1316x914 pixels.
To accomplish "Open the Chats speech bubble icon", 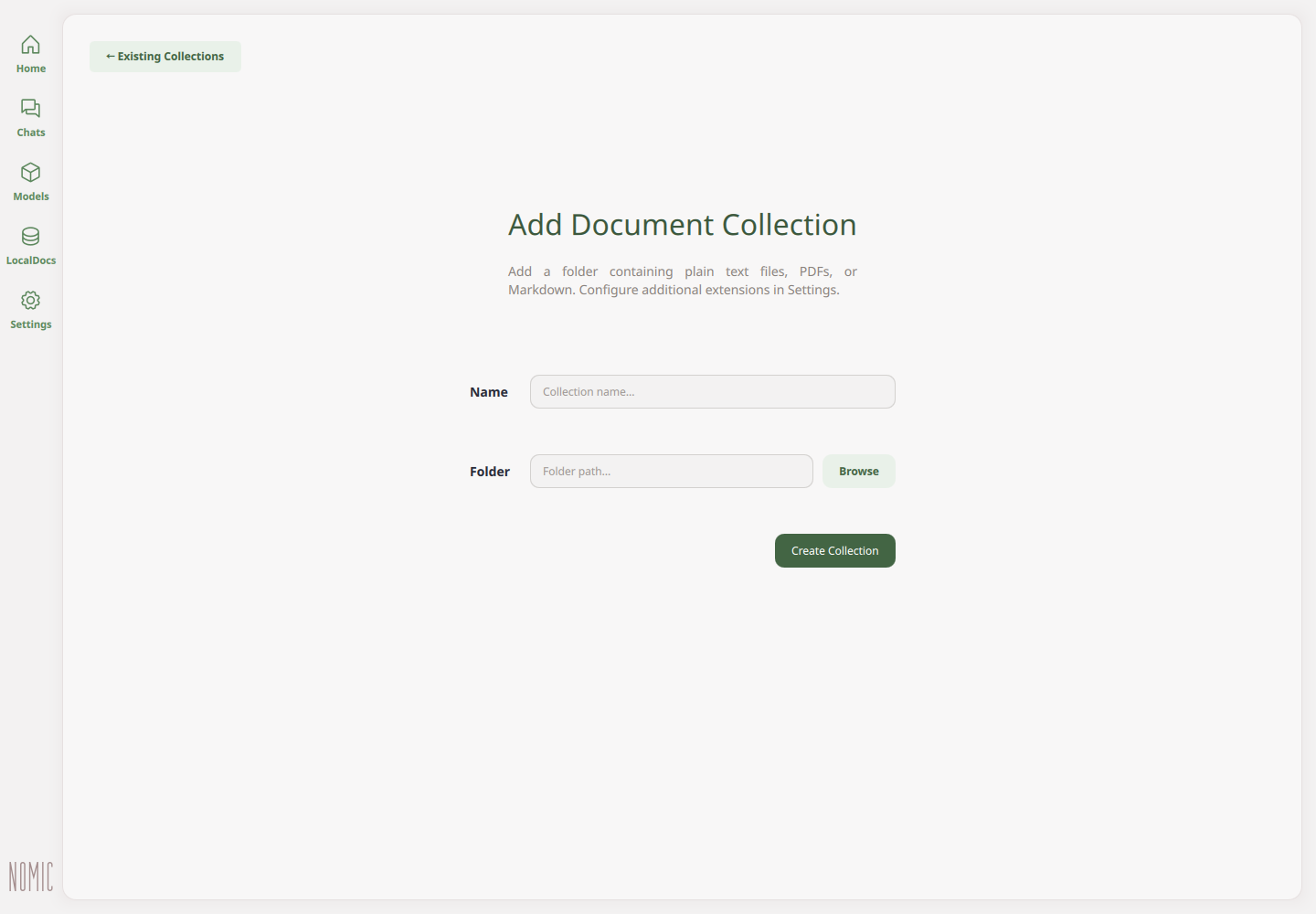I will tap(30, 108).
